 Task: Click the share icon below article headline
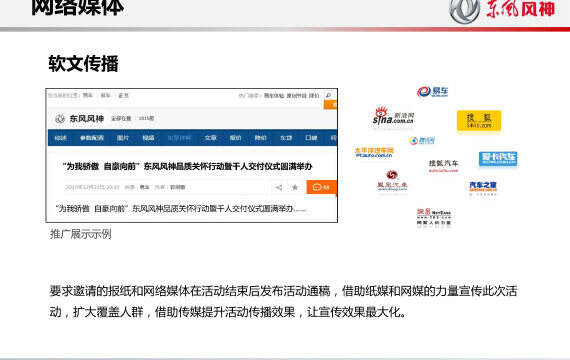pos(279,187)
